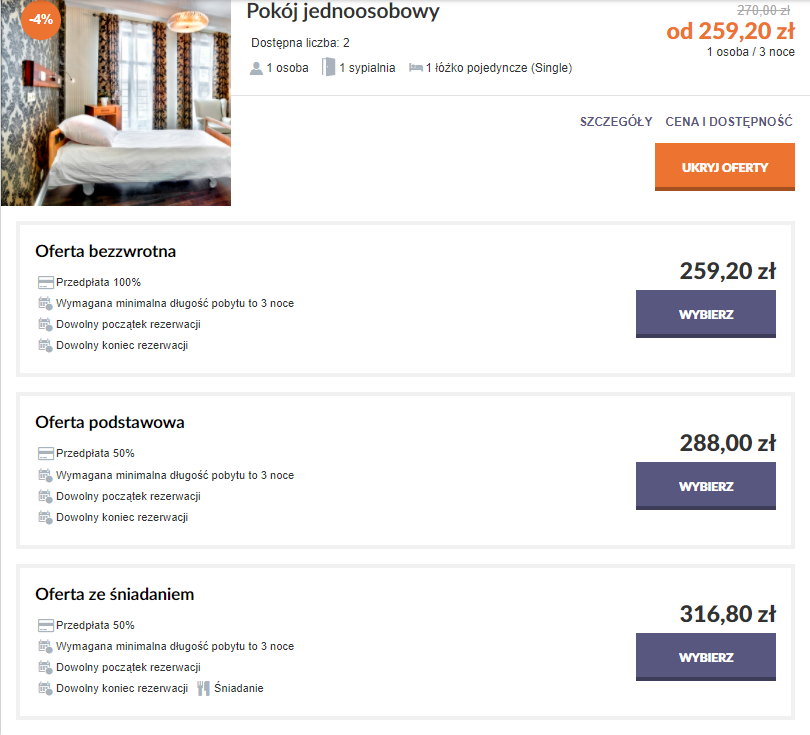810x735 pixels.
Task: Click the 'od 259,20 zł' orange price
Action: click(x=730, y=31)
